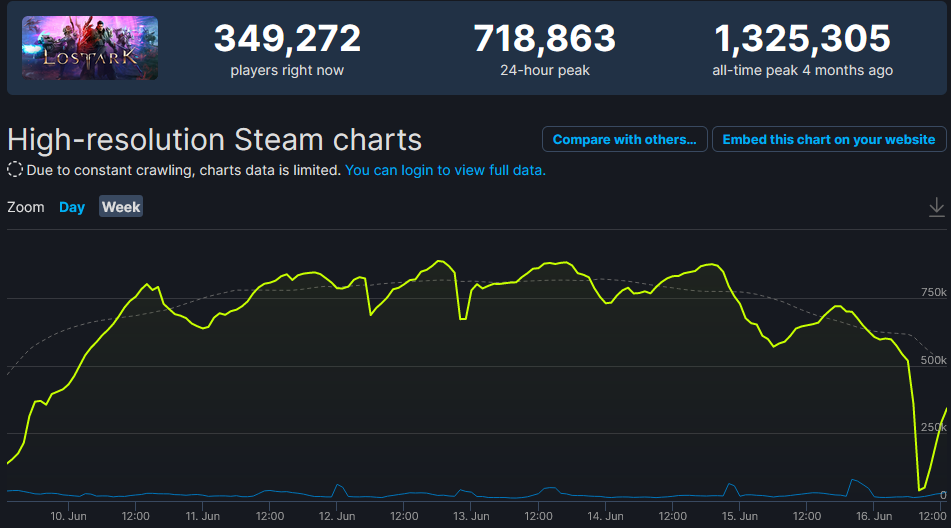Open the Compare with others dialog
The width and height of the screenshot is (951, 528).
pyautogui.click(x=624, y=140)
